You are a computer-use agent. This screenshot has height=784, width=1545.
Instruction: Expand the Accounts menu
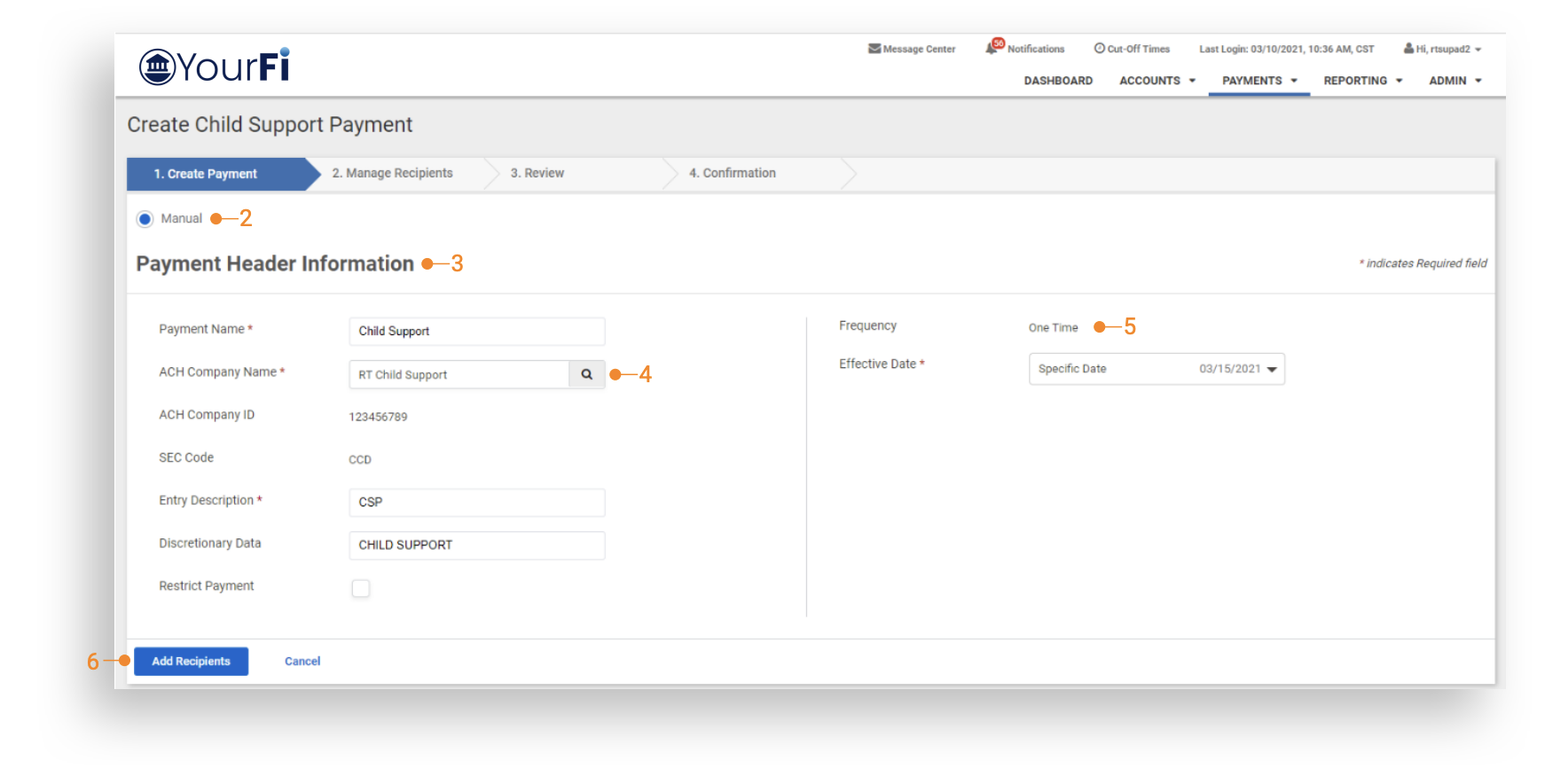click(x=1157, y=81)
